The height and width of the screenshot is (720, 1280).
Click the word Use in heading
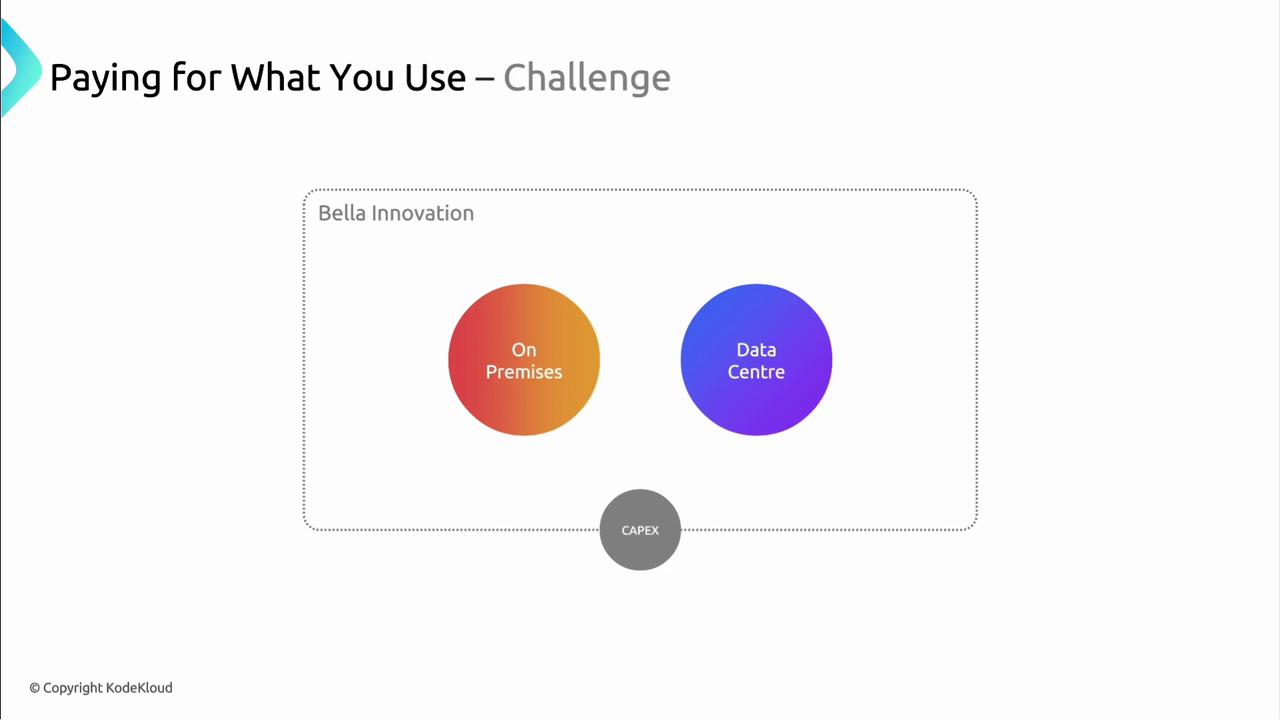435,78
